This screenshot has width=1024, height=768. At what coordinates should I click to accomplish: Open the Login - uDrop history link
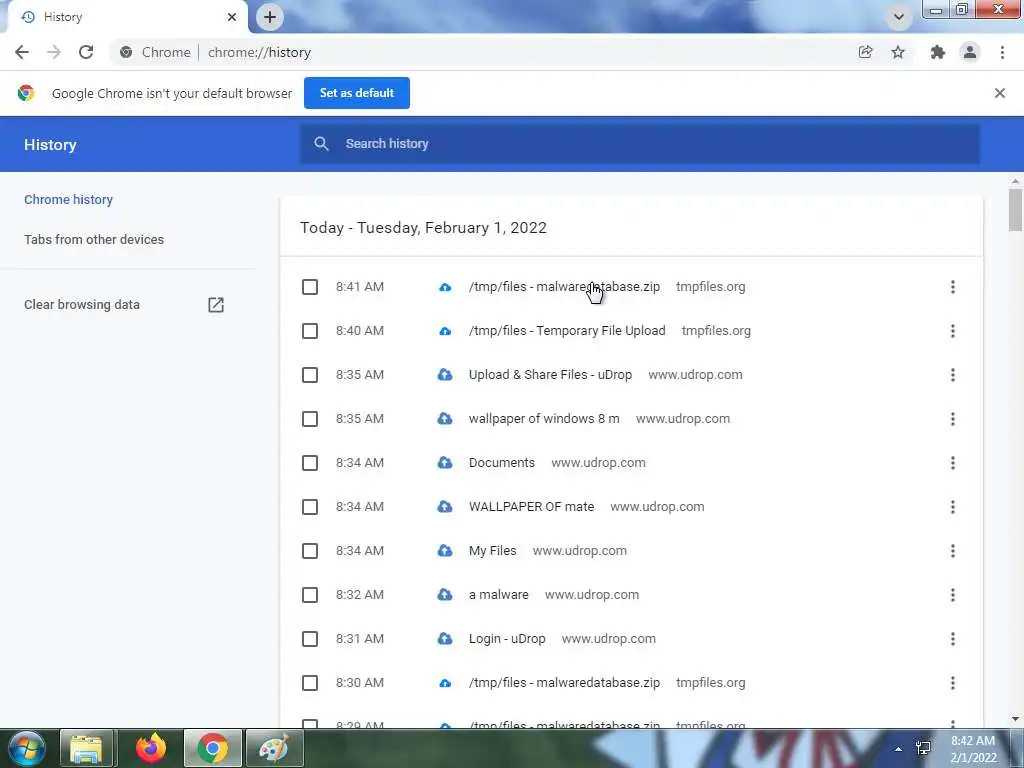click(507, 639)
